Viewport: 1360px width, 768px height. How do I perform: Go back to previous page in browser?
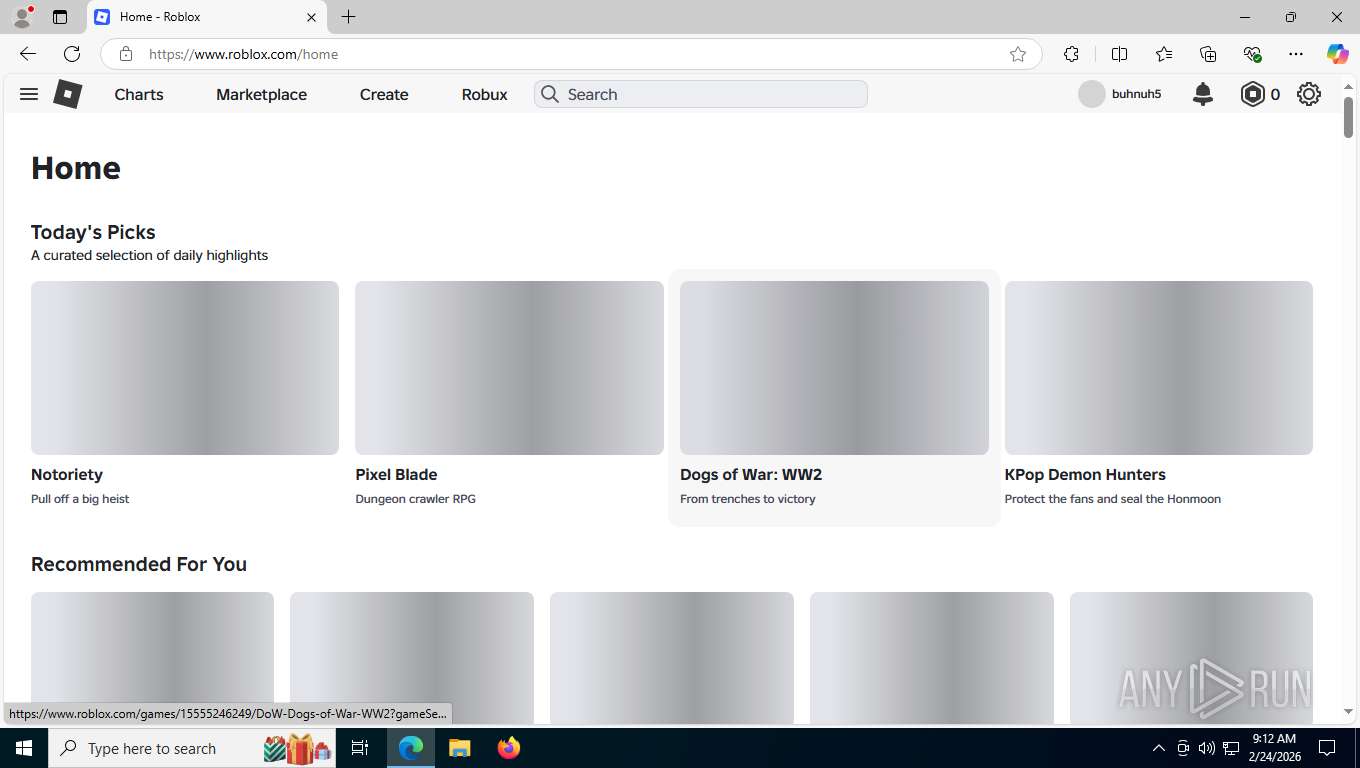pyautogui.click(x=28, y=54)
